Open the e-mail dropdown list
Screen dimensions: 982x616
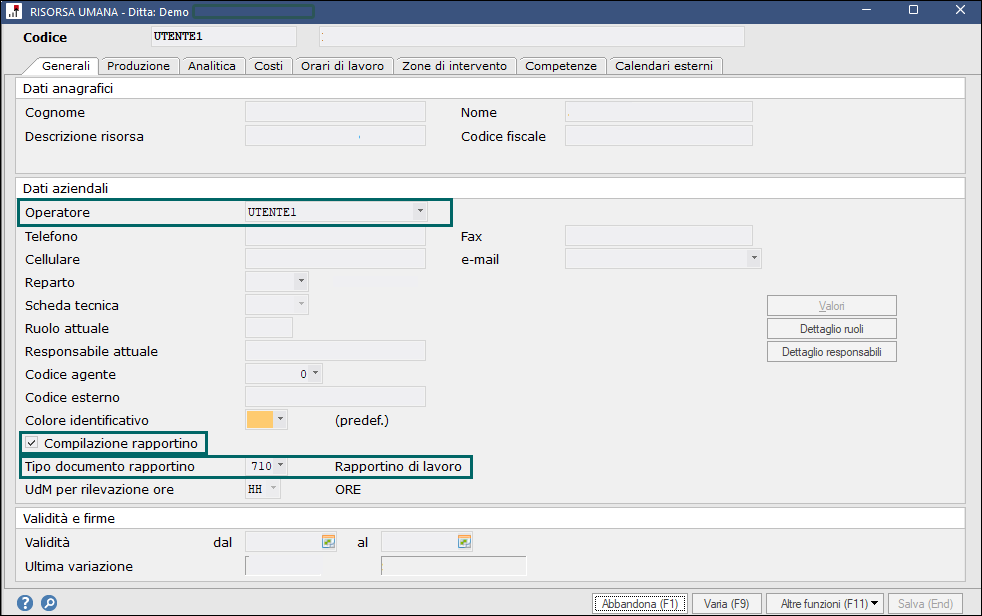[753, 259]
